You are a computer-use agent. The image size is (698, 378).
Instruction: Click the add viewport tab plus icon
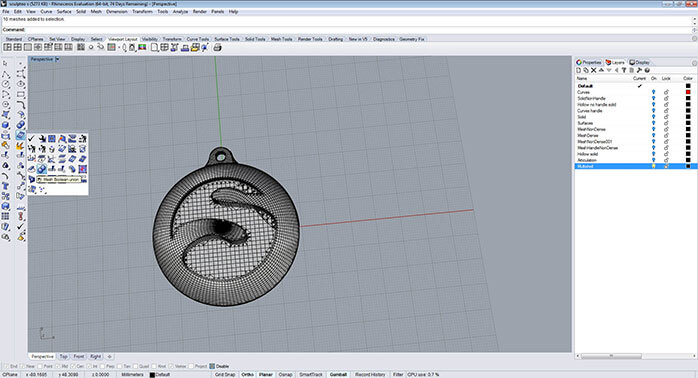pyautogui.click(x=109, y=357)
